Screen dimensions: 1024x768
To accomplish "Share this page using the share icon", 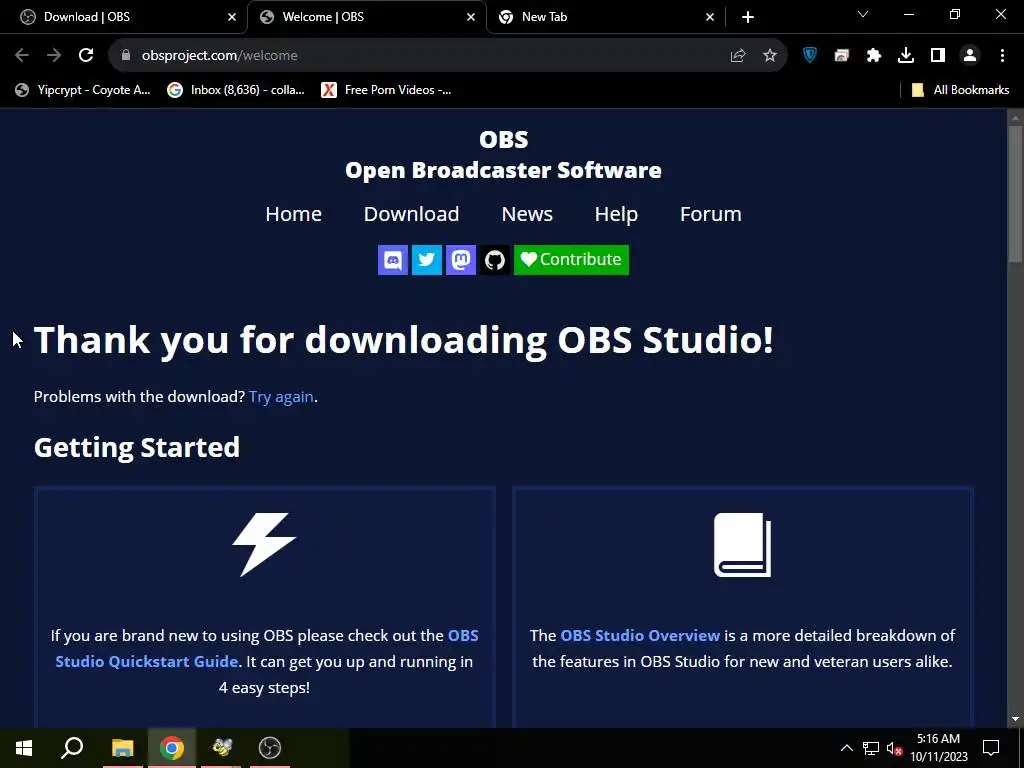I will 738,56.
